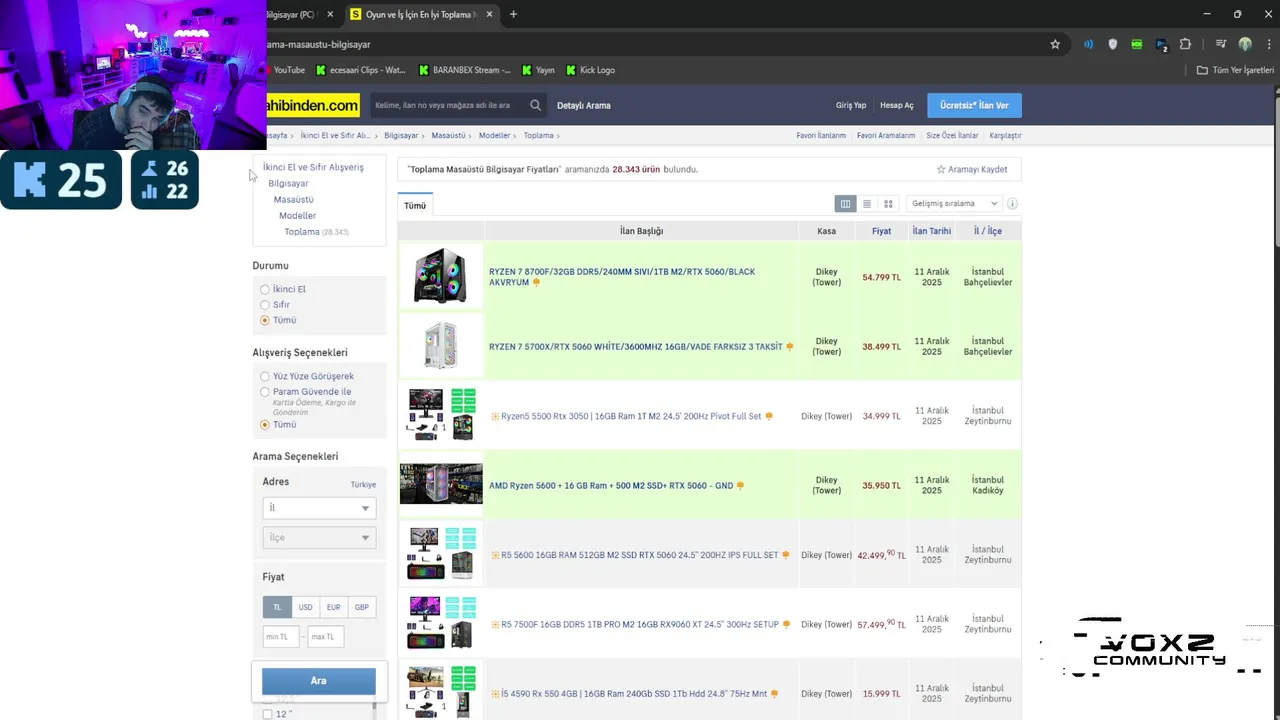
Task: Focus the min TL price field
Action: click(x=281, y=637)
